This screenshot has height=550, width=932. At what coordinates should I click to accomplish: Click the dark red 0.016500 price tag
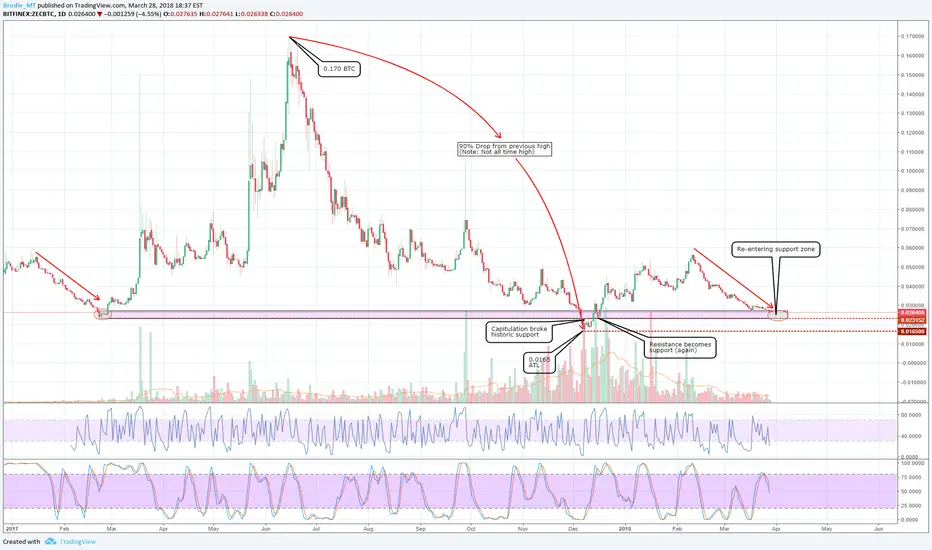[x=912, y=331]
